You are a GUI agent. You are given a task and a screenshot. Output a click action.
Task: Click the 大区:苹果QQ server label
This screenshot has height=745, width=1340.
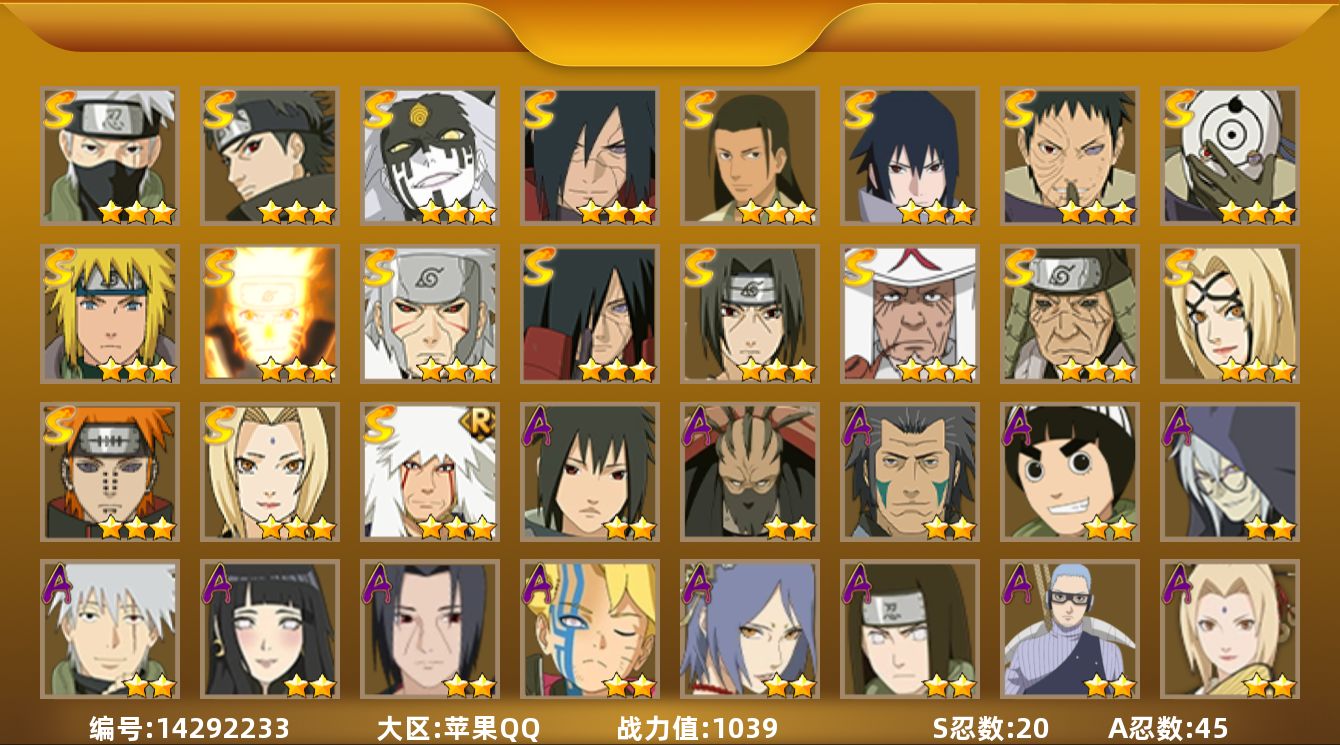(x=458, y=728)
